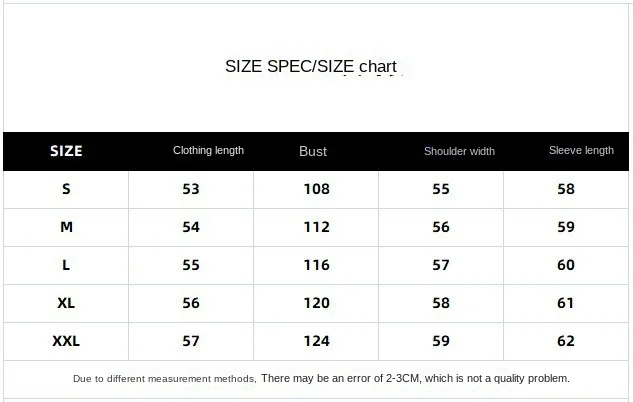Screen dimensions: 633x402
Task: Select the Shoulder width header
Action: point(459,151)
